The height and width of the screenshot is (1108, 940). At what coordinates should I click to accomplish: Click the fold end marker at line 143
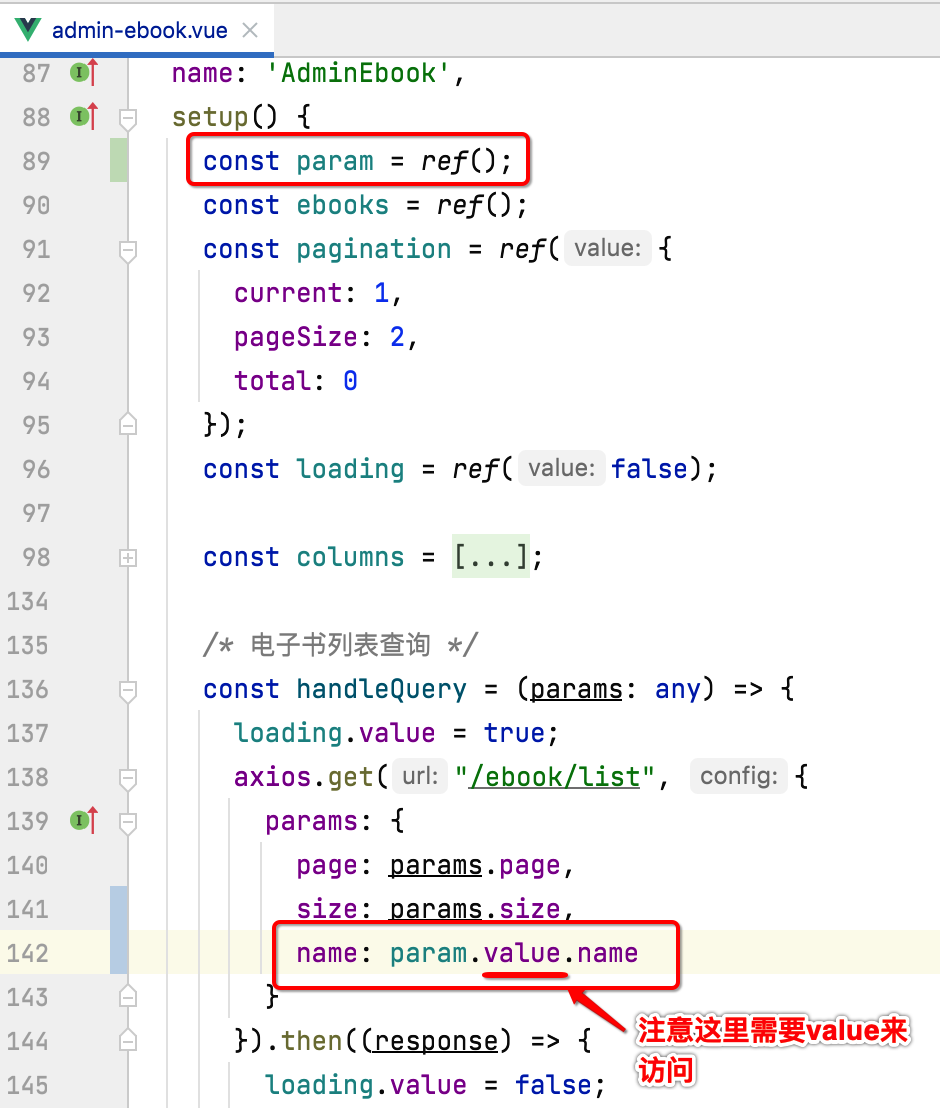pyautogui.click(x=128, y=996)
